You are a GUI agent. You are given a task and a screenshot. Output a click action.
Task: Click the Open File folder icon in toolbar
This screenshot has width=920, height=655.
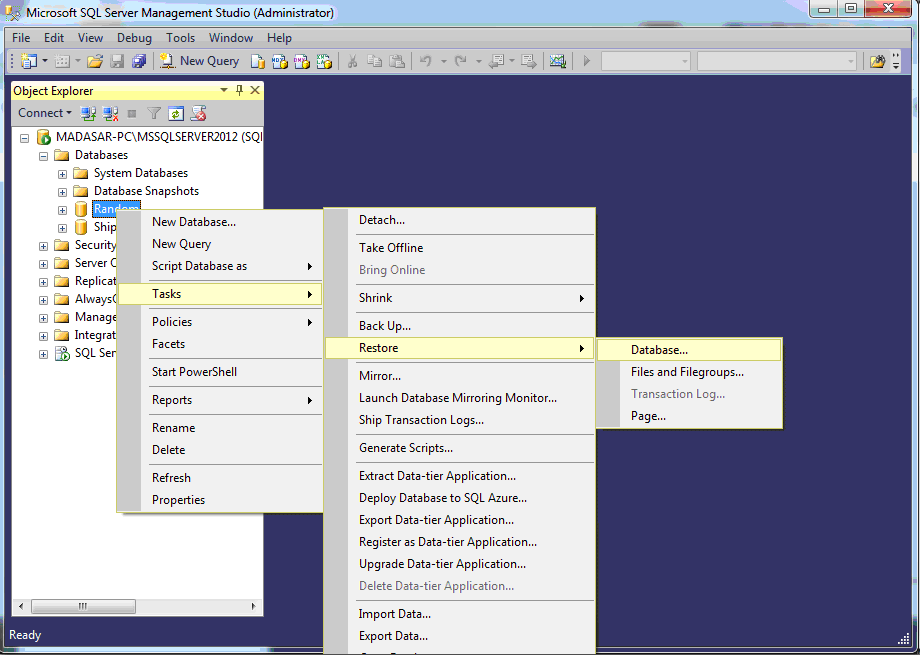click(x=95, y=61)
